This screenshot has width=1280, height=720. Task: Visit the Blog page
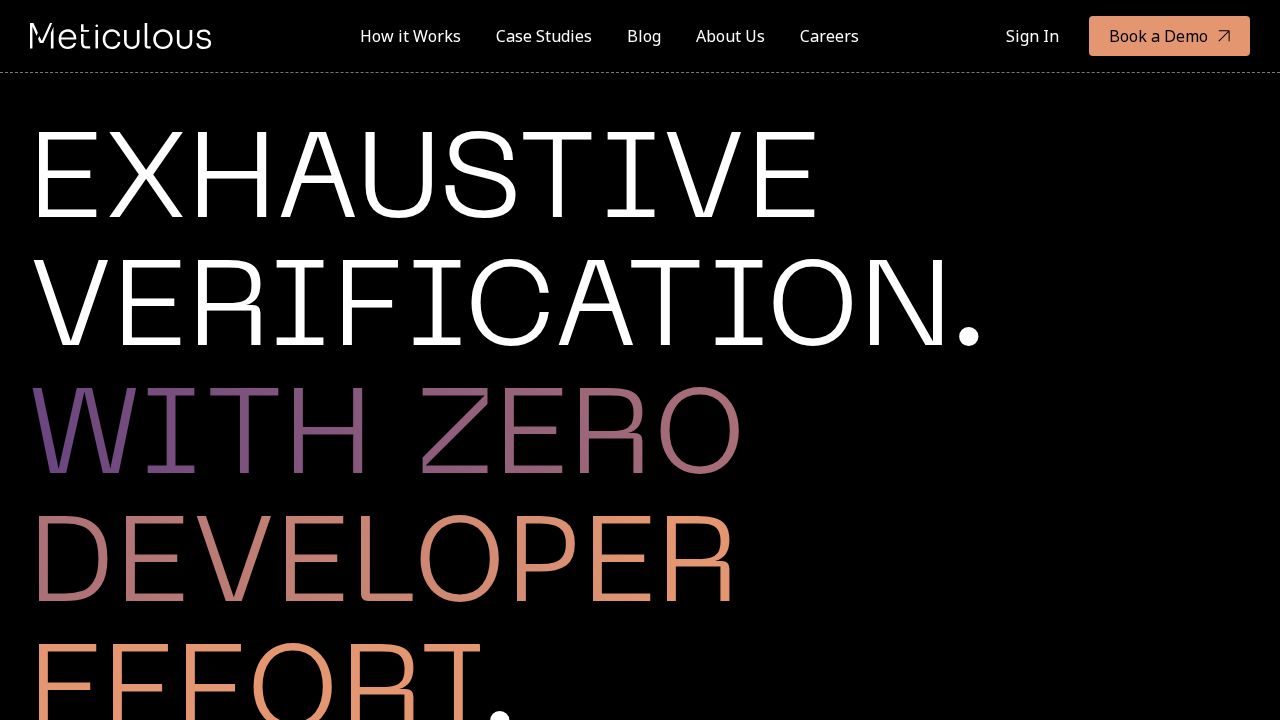click(x=644, y=36)
